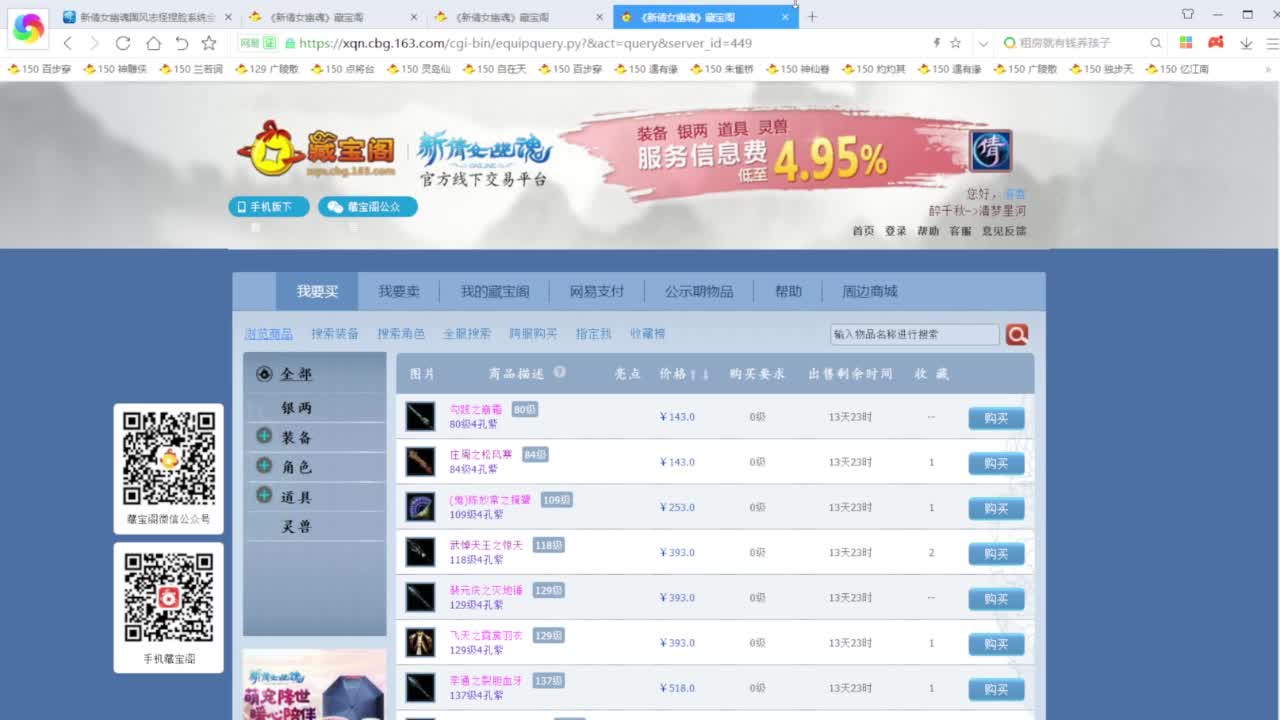Bookmark this page with the star outline icon
This screenshot has width=1280, height=720.
tap(208, 43)
